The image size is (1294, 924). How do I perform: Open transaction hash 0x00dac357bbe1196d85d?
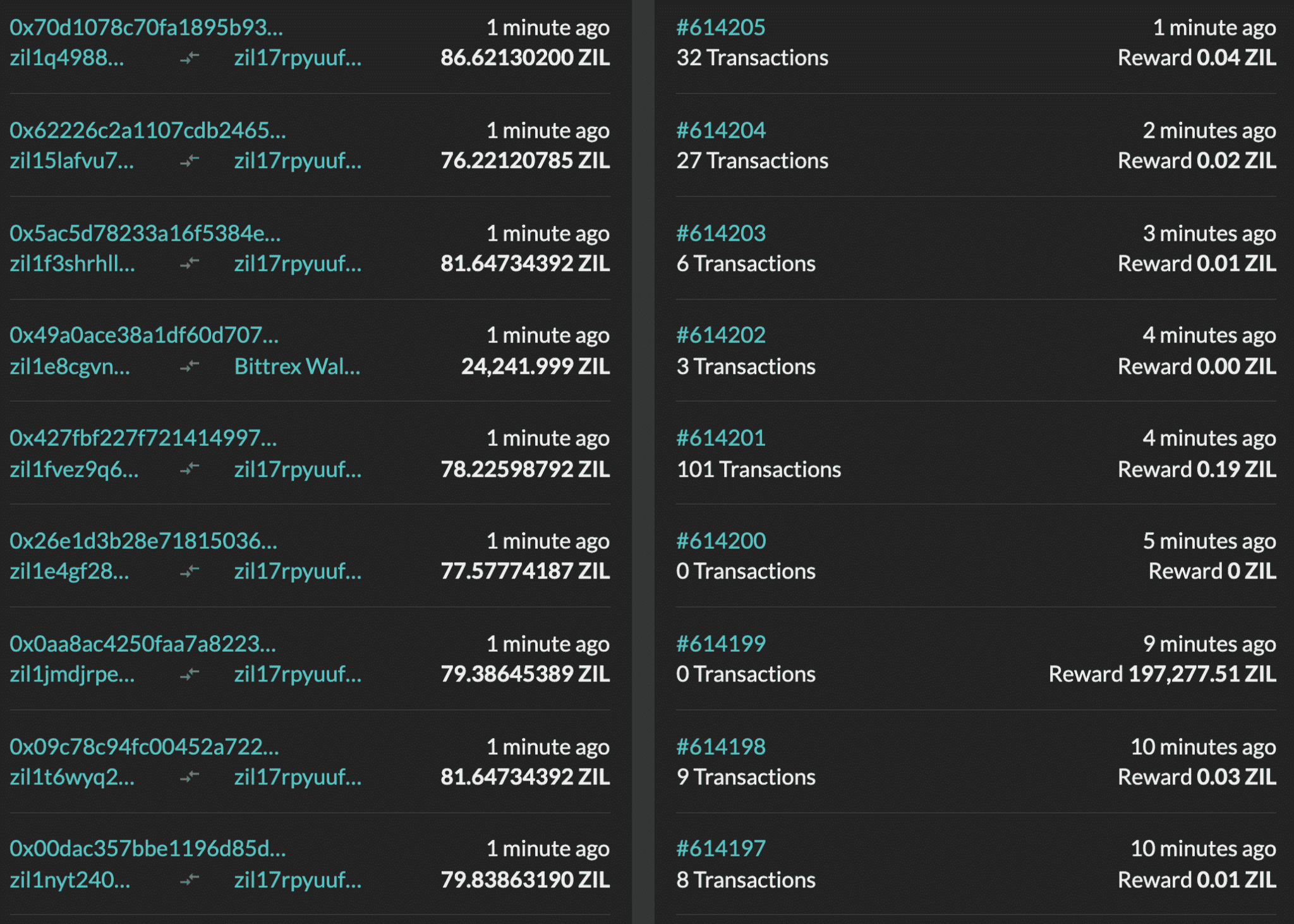[x=148, y=849]
